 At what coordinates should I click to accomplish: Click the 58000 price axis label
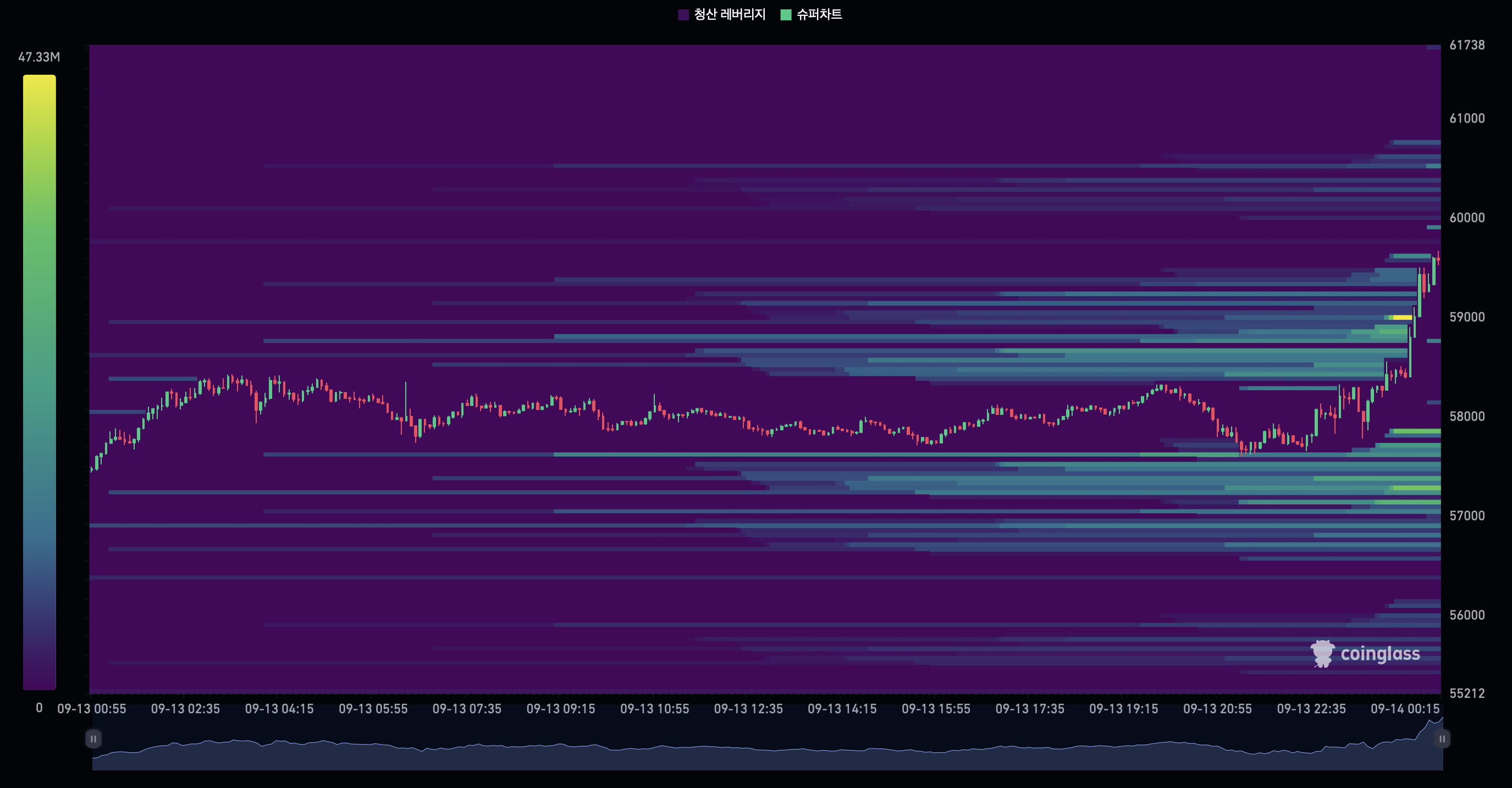[x=1467, y=417]
